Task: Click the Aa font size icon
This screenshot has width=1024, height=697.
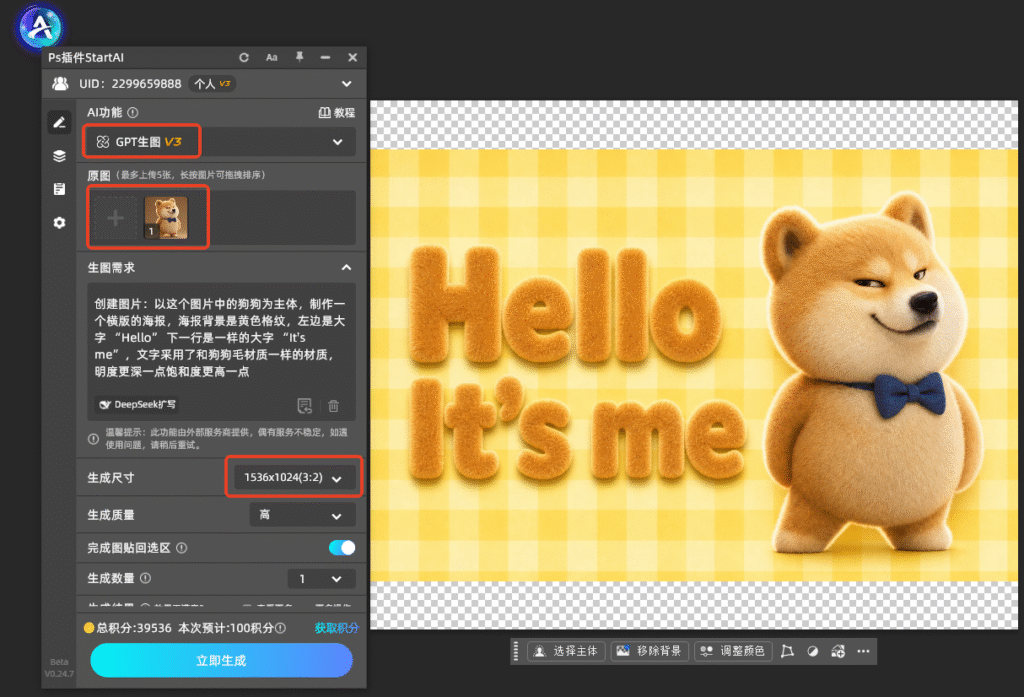Action: (x=272, y=57)
